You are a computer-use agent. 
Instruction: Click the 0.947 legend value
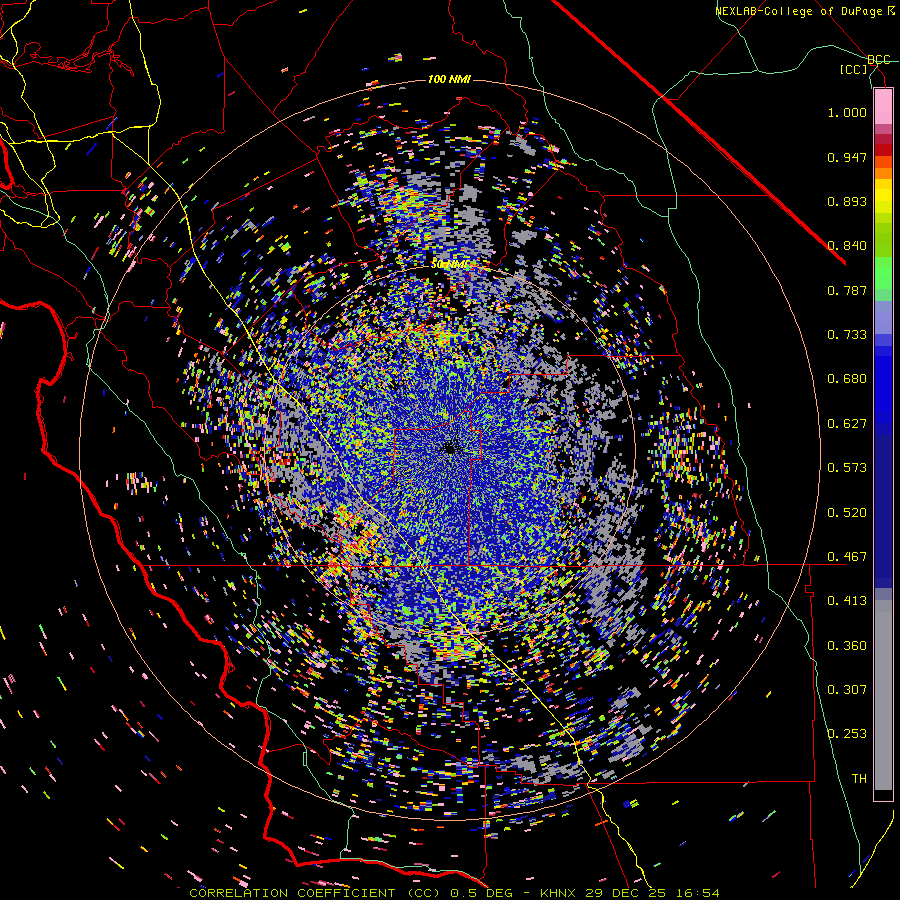(847, 157)
